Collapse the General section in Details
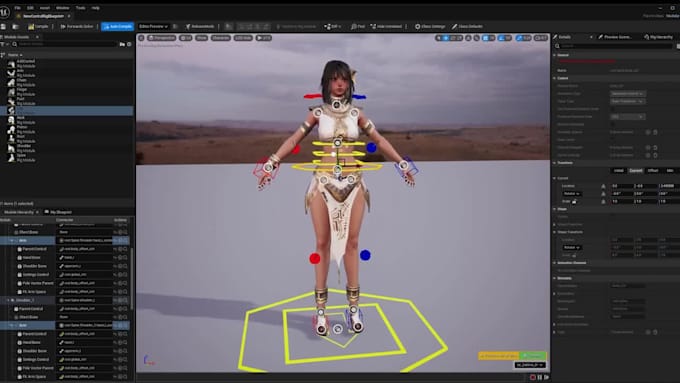Viewport: 680px width, 383px height. 555,55
